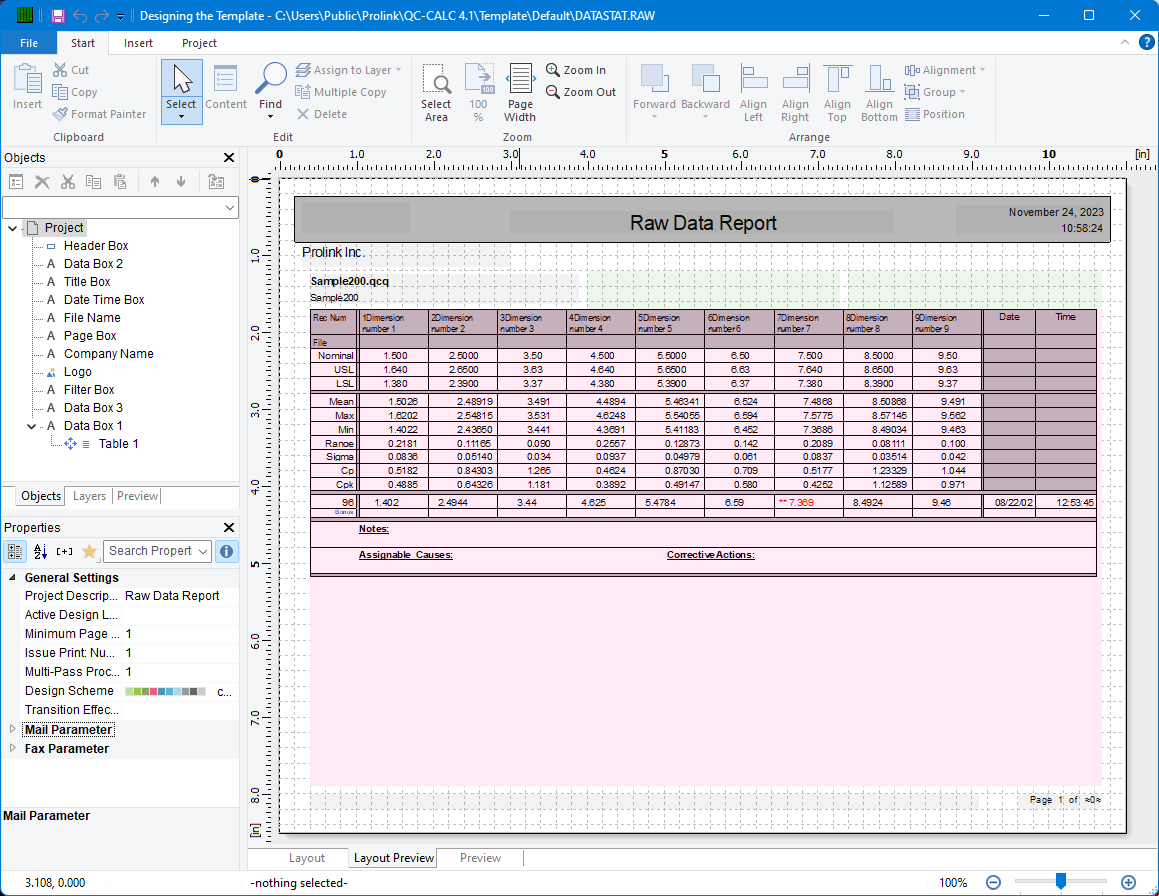Click Copy in the Clipboard group
The image size is (1159, 896).
(75, 92)
